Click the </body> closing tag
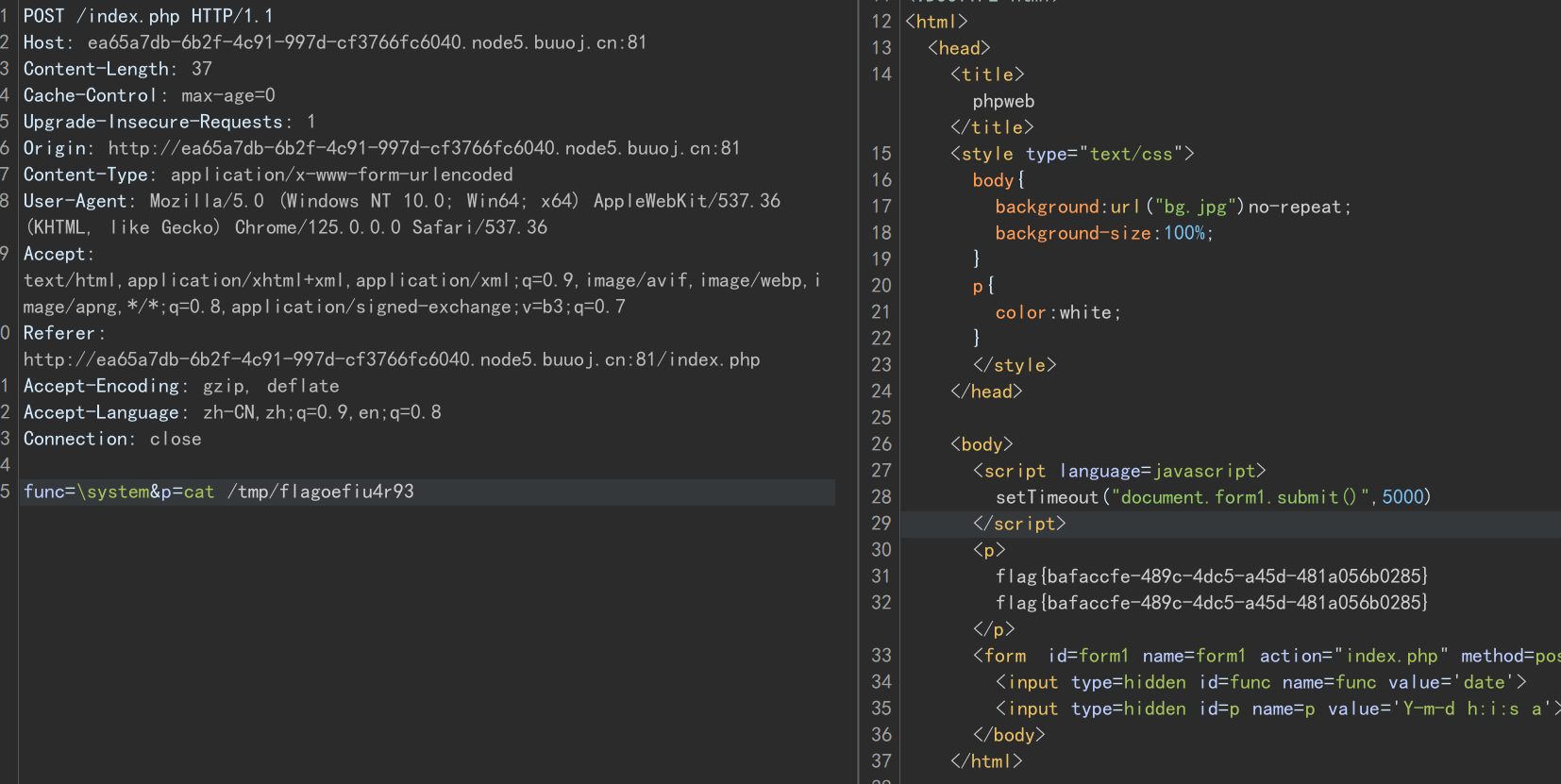This screenshot has width=1561, height=784. [x=1009, y=734]
